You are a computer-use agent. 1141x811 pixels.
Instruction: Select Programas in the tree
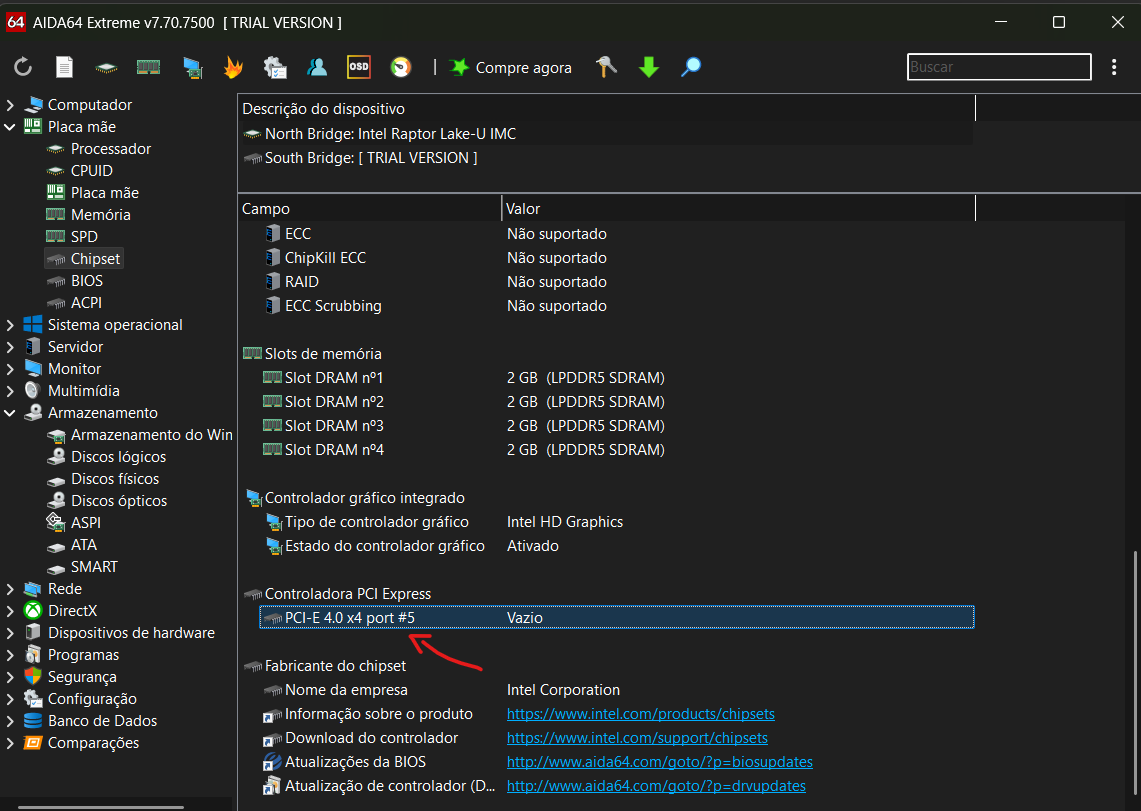pyautogui.click(x=83, y=655)
